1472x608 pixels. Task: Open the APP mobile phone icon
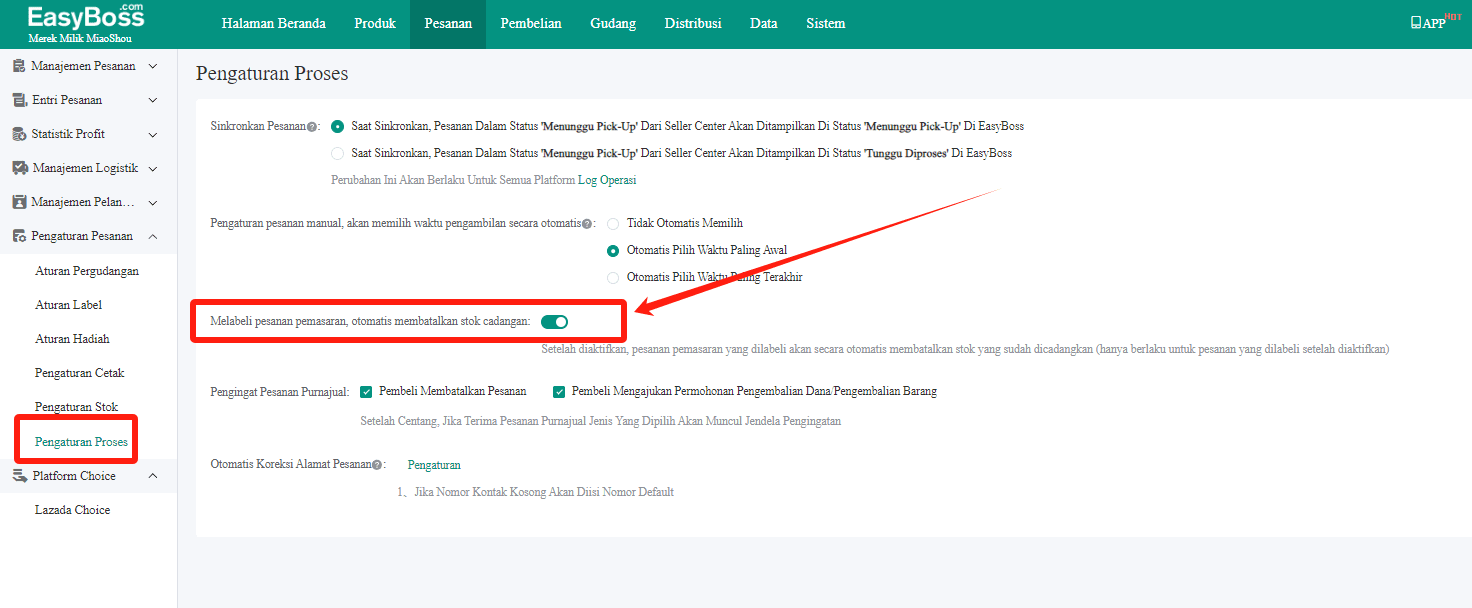tap(1415, 23)
